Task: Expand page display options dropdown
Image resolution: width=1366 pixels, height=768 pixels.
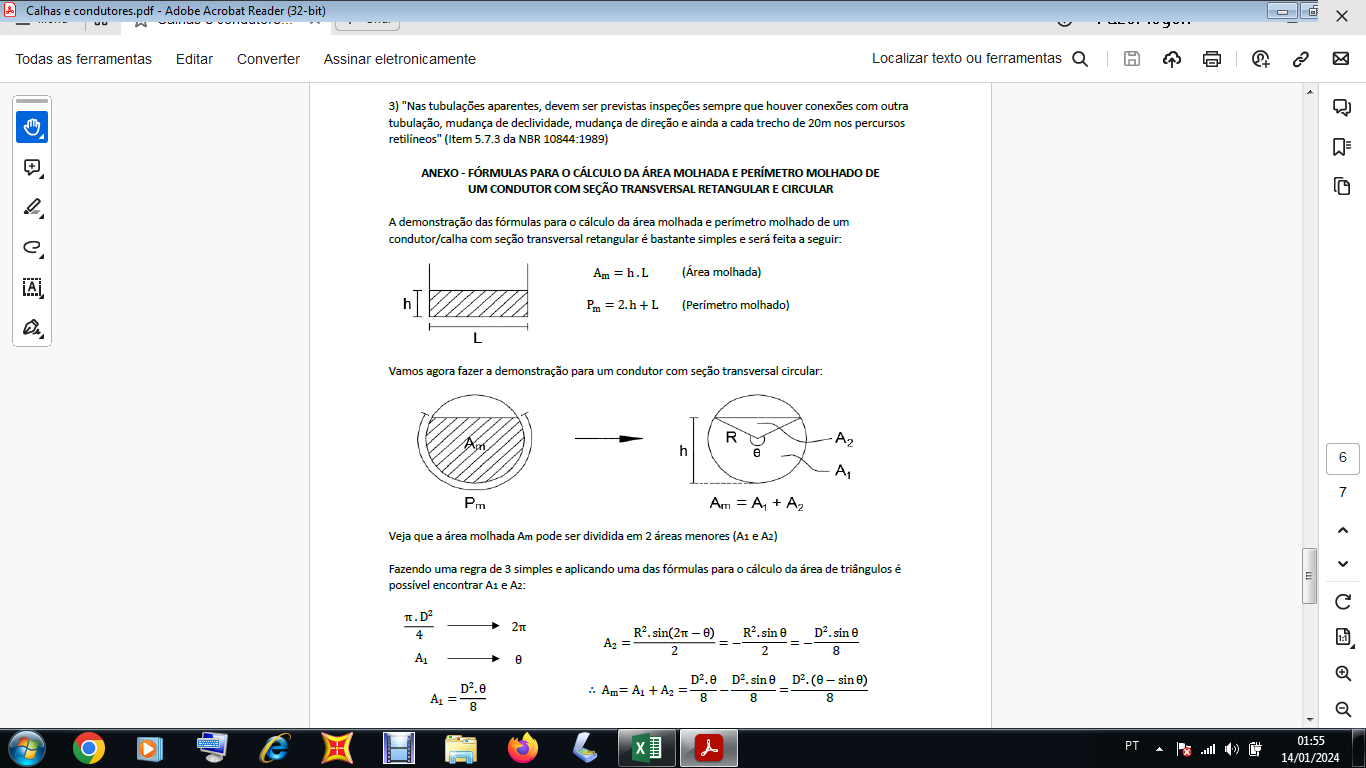Action: [x=1343, y=637]
